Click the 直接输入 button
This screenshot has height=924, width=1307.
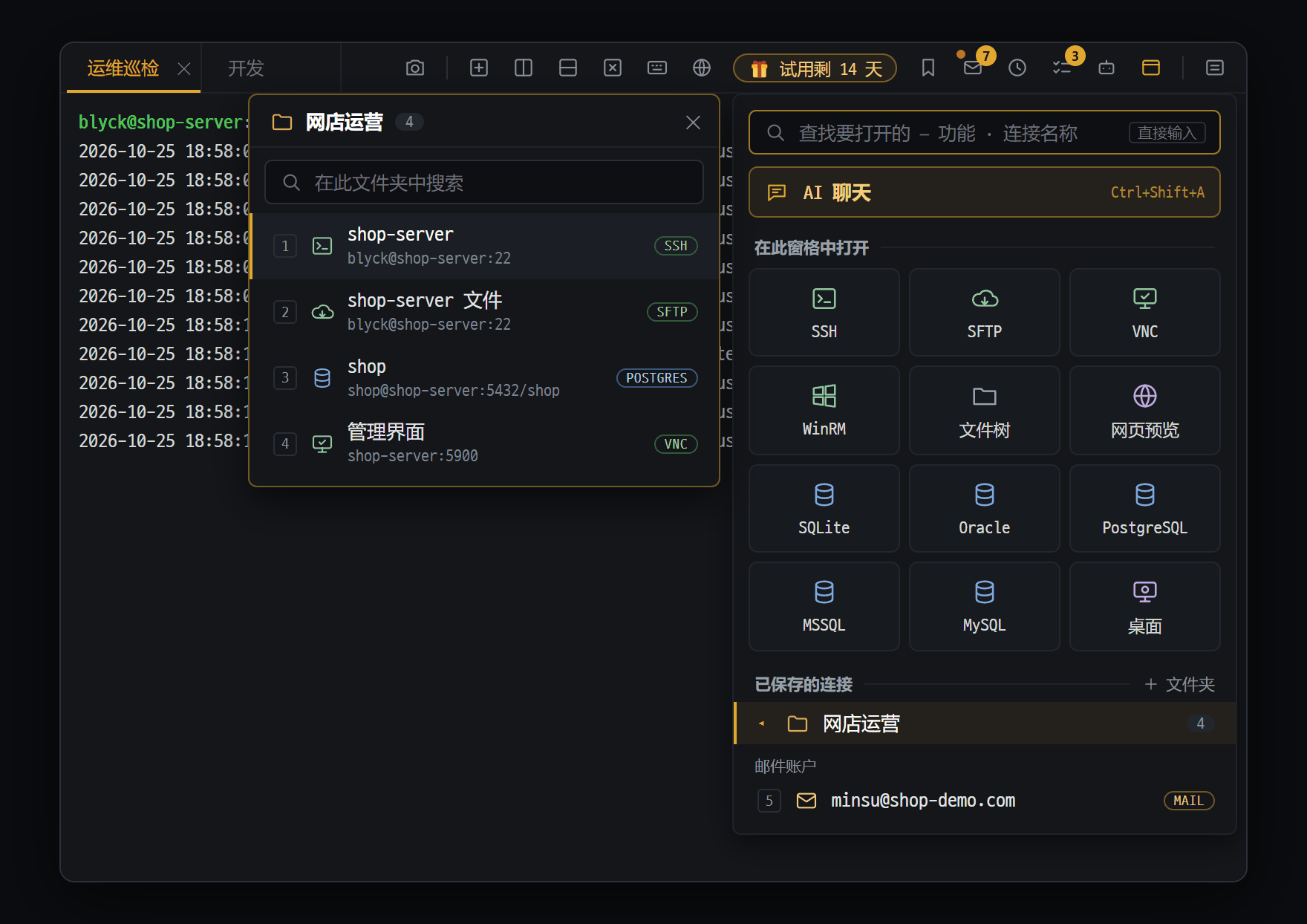point(1167,133)
